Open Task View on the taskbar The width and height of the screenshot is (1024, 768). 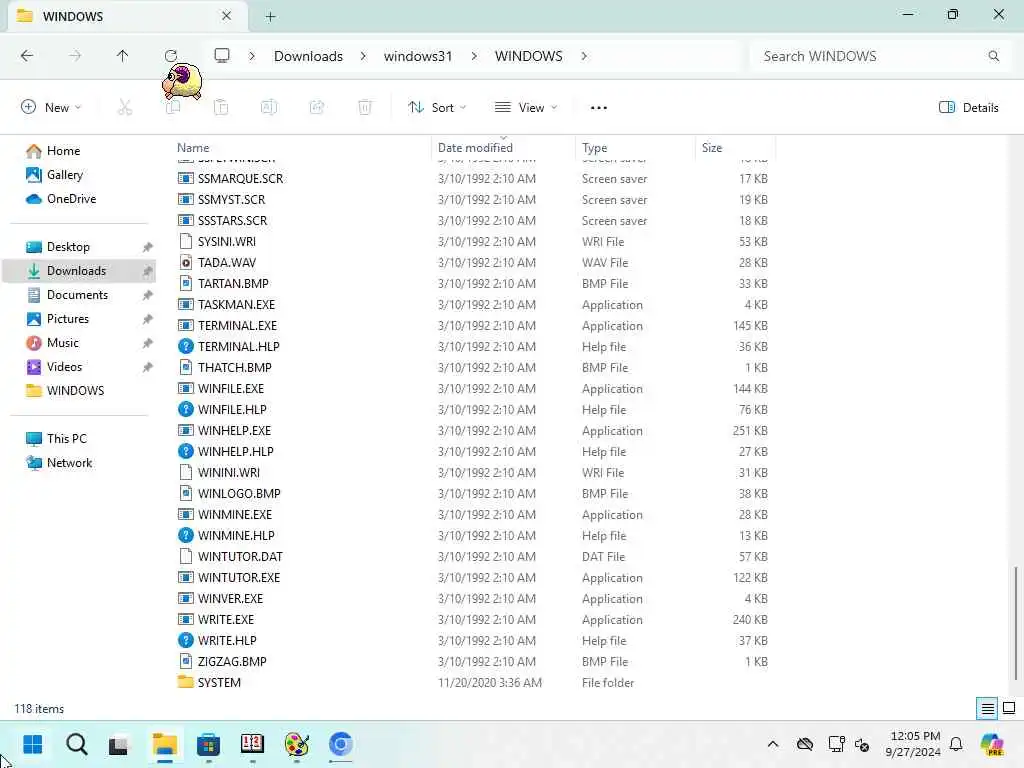click(x=119, y=744)
